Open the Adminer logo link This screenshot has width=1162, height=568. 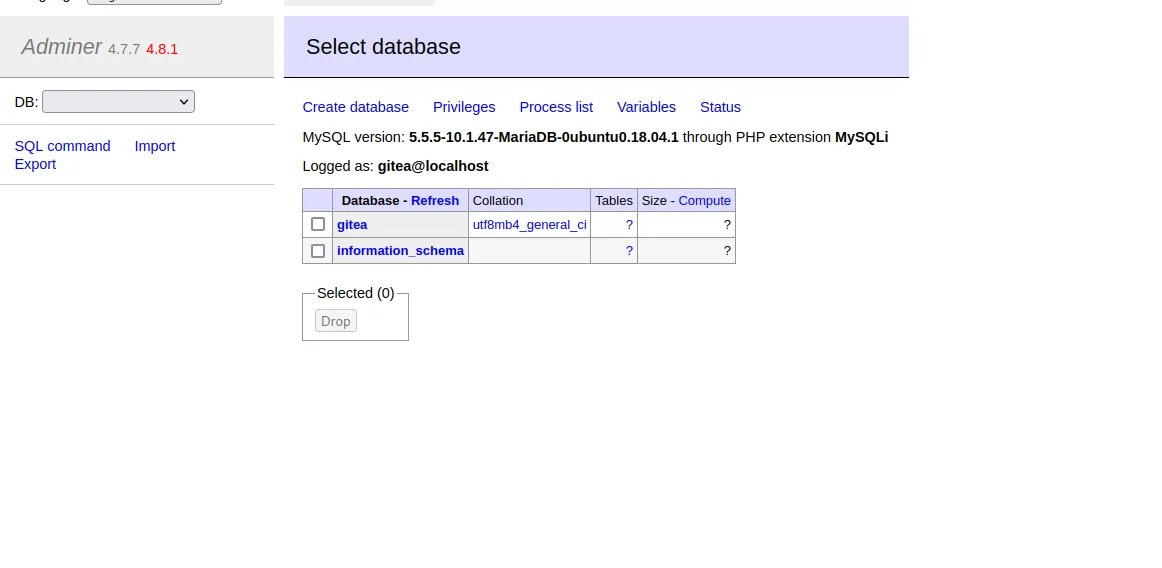click(x=61, y=47)
